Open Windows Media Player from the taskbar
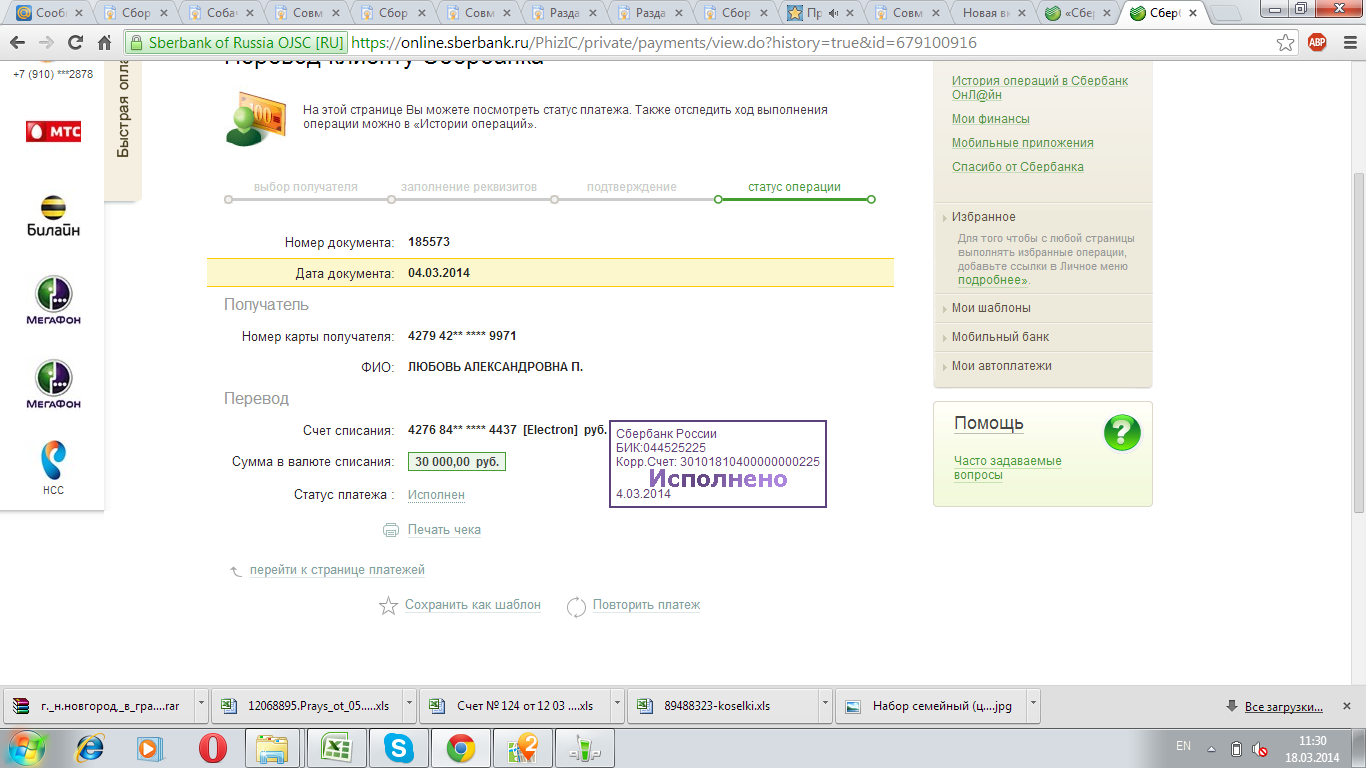The height and width of the screenshot is (768, 1366). [x=148, y=747]
